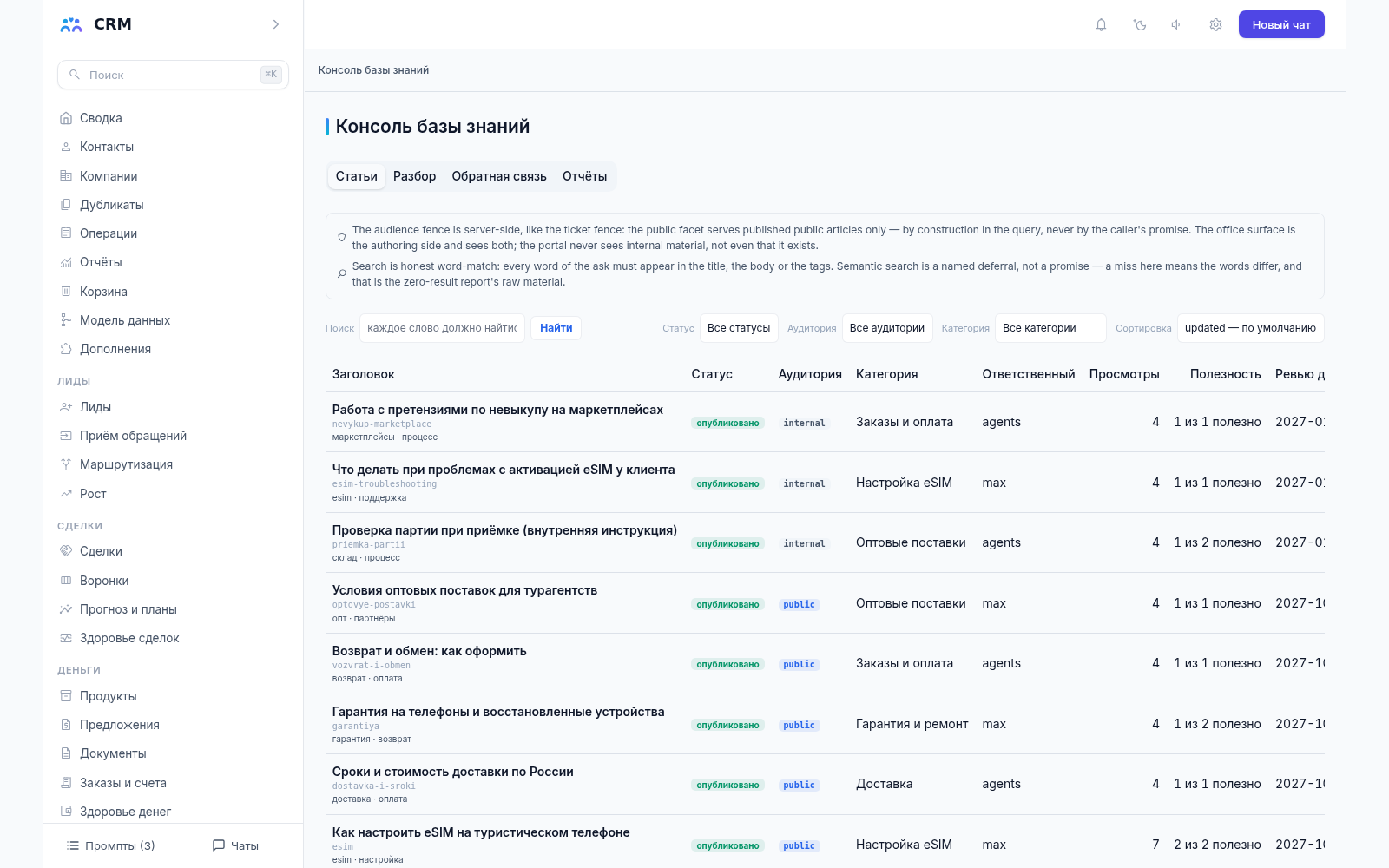Image resolution: width=1389 pixels, height=868 pixels.
Task: Click the CRM logo icon
Action: pyautogui.click(x=71, y=24)
